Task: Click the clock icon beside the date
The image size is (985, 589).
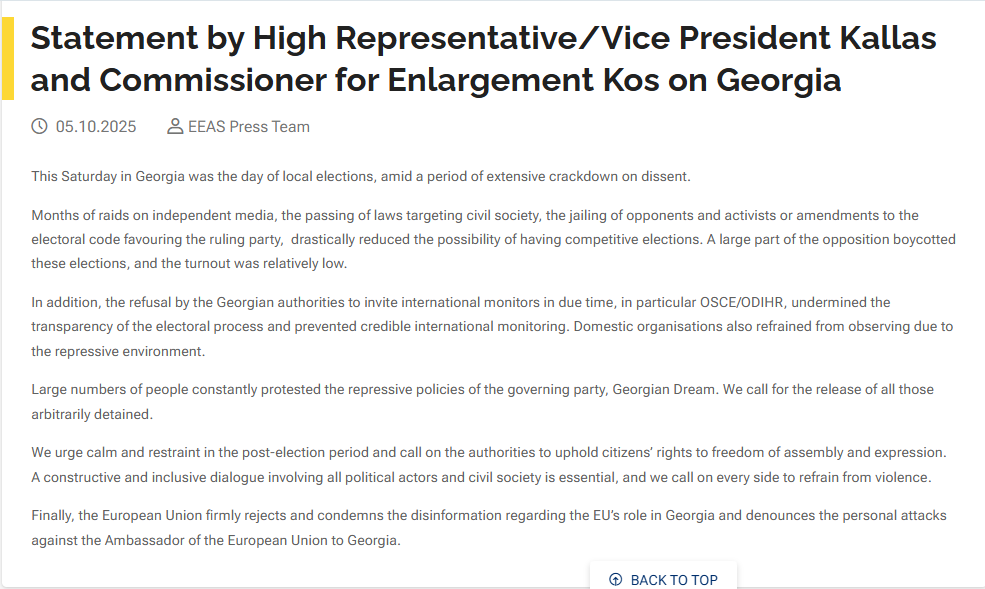Action: click(x=40, y=126)
